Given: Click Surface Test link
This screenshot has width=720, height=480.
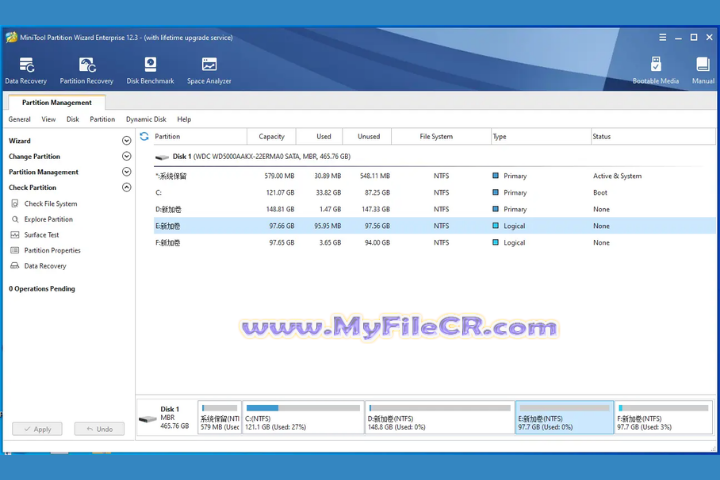Looking at the screenshot, I should [41, 235].
